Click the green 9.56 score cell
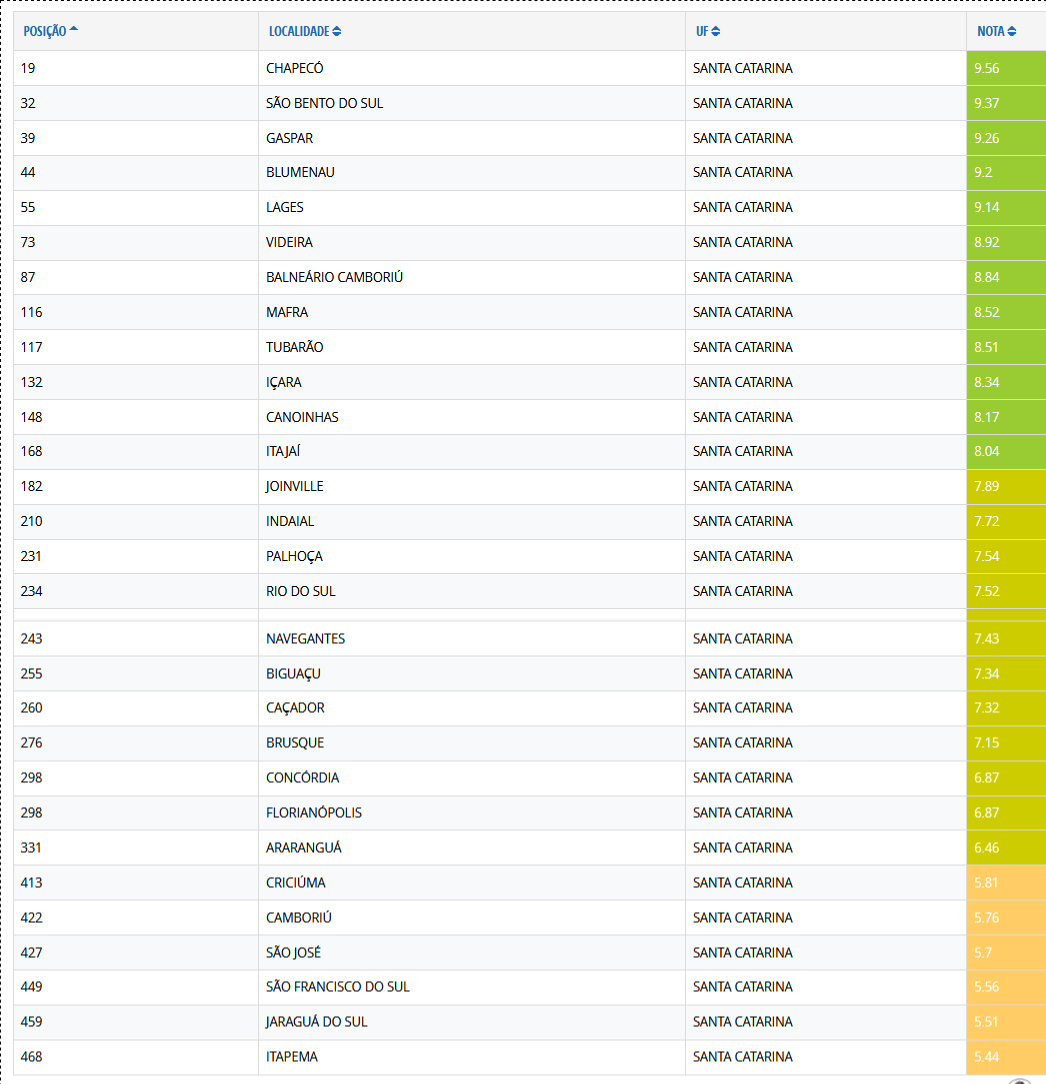 [x=988, y=69]
